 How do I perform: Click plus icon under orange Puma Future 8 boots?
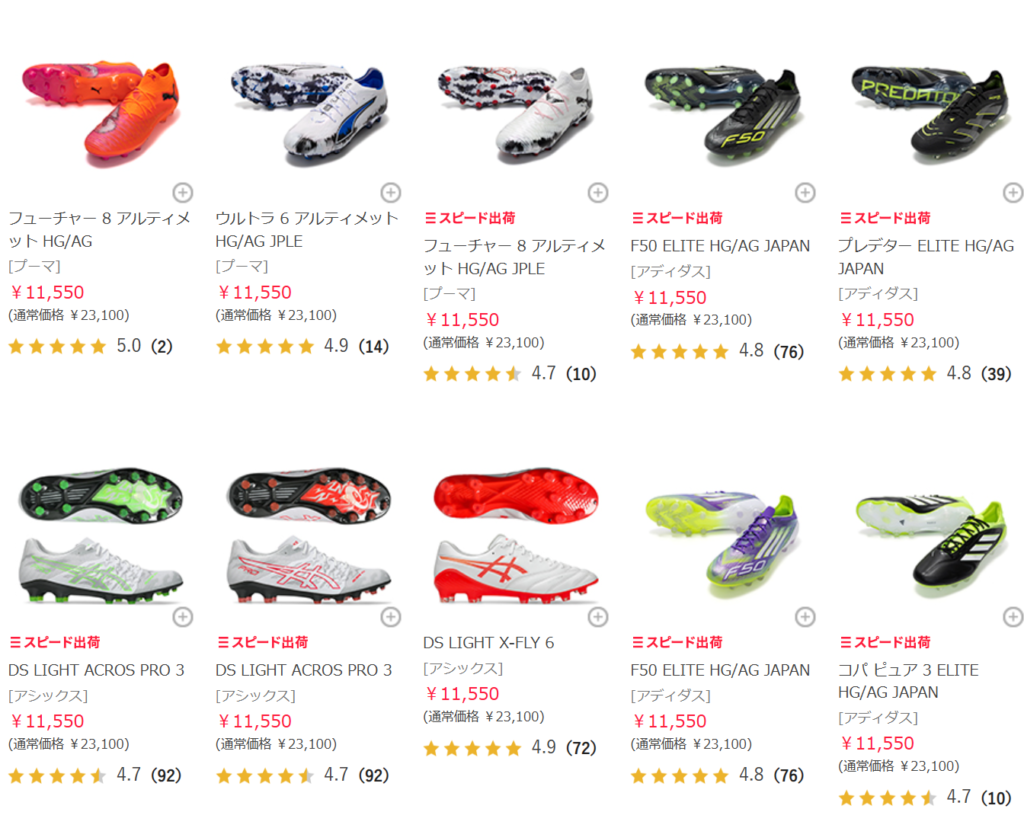tap(183, 193)
